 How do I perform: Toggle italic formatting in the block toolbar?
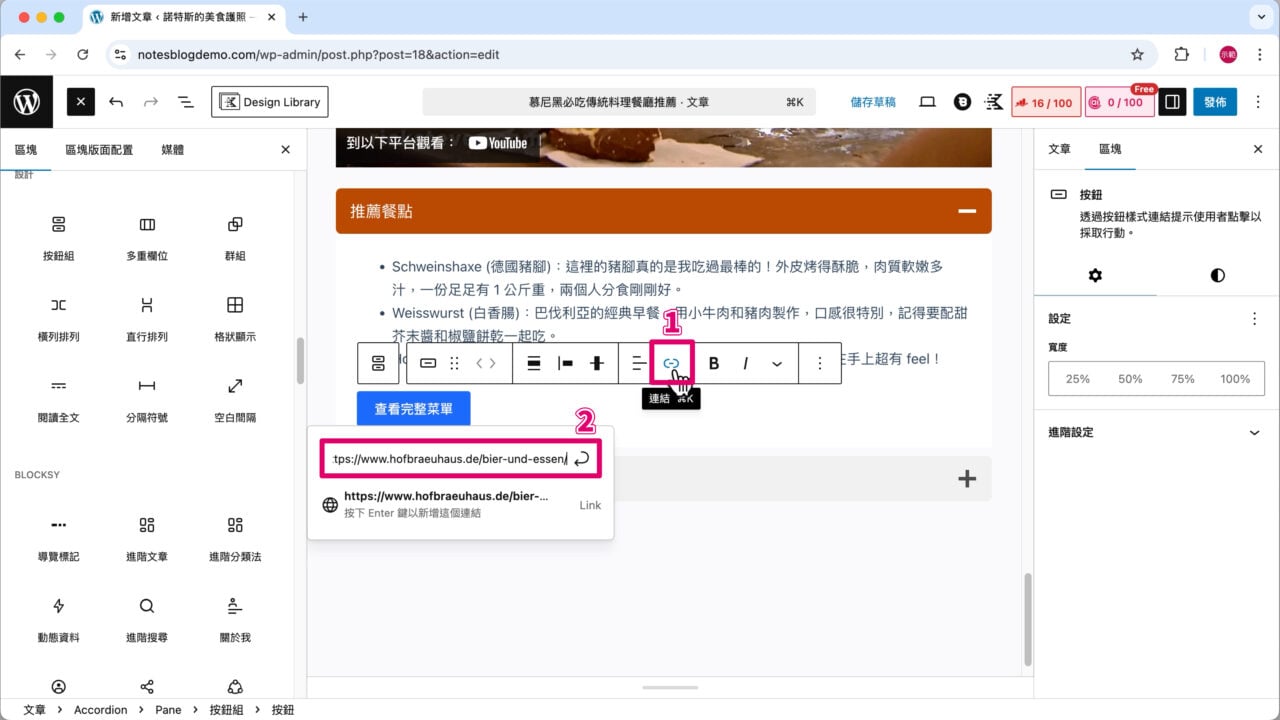point(745,363)
